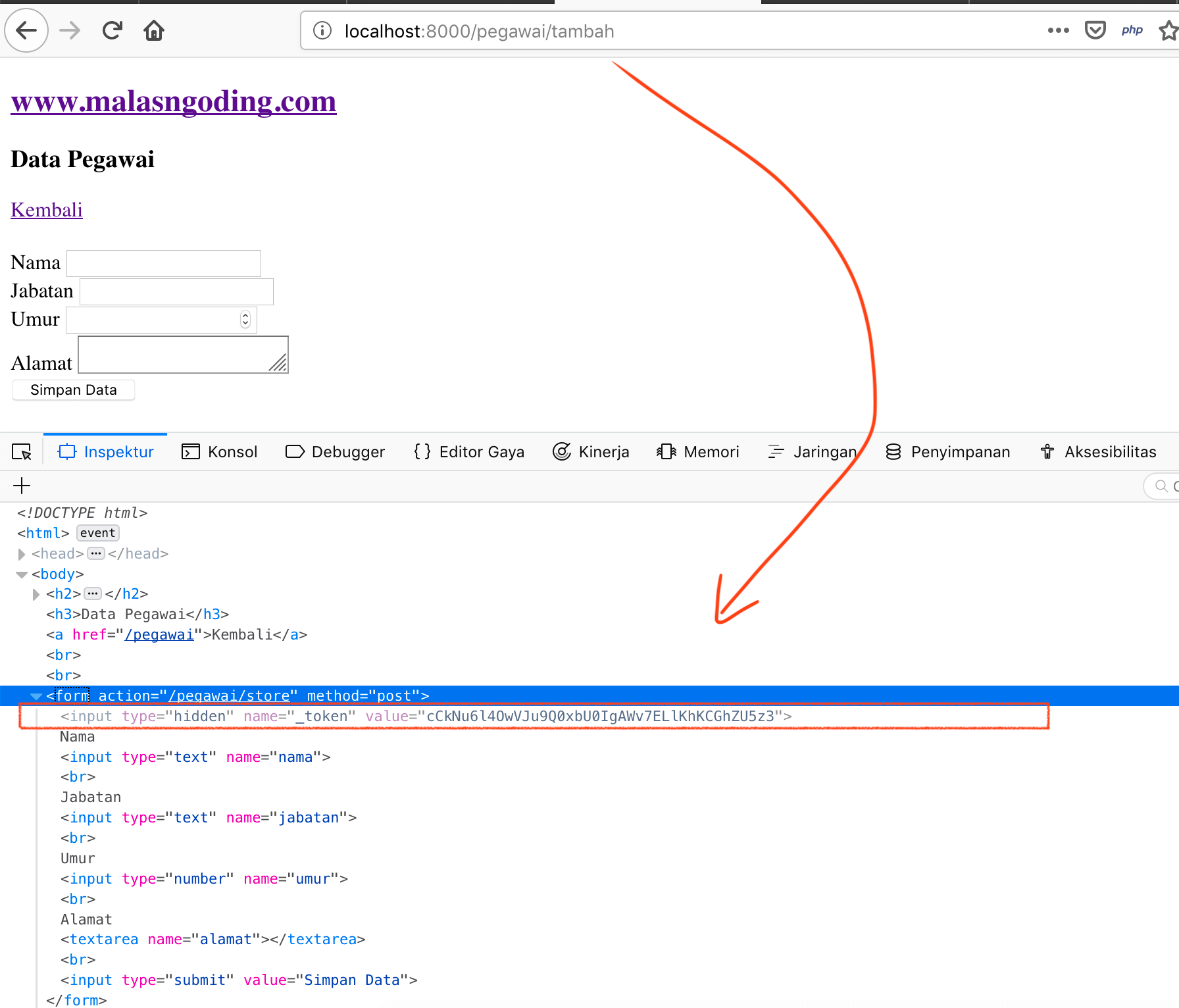Open the browser home page
The width and height of the screenshot is (1179, 1008).
coord(153,30)
